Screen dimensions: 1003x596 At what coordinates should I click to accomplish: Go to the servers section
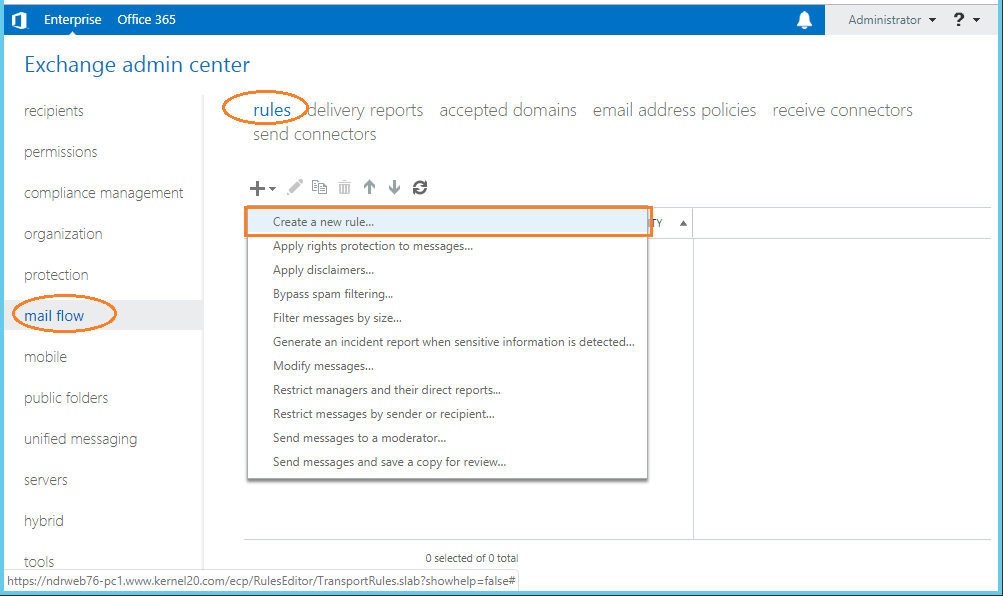pos(45,480)
